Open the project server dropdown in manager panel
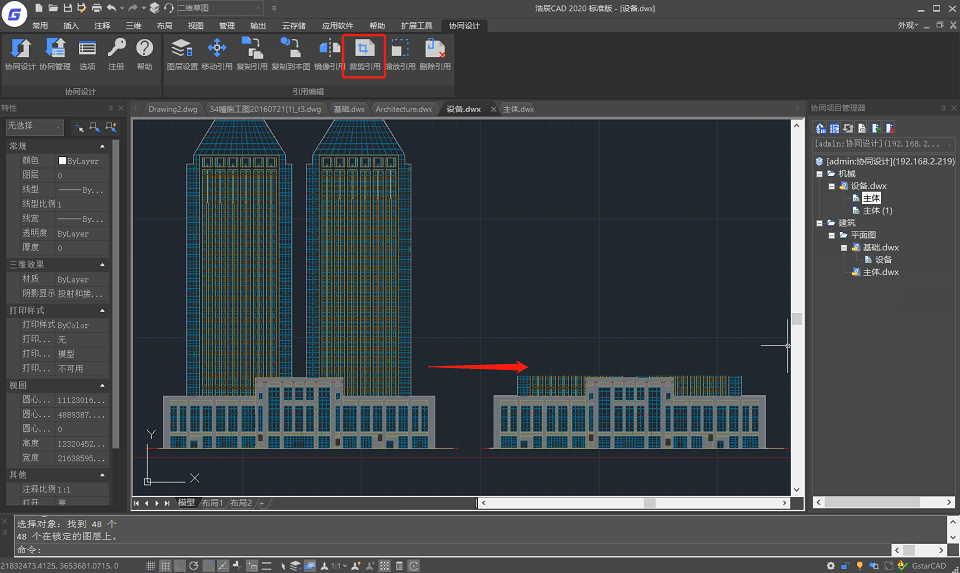The image size is (960, 573). tap(883, 144)
